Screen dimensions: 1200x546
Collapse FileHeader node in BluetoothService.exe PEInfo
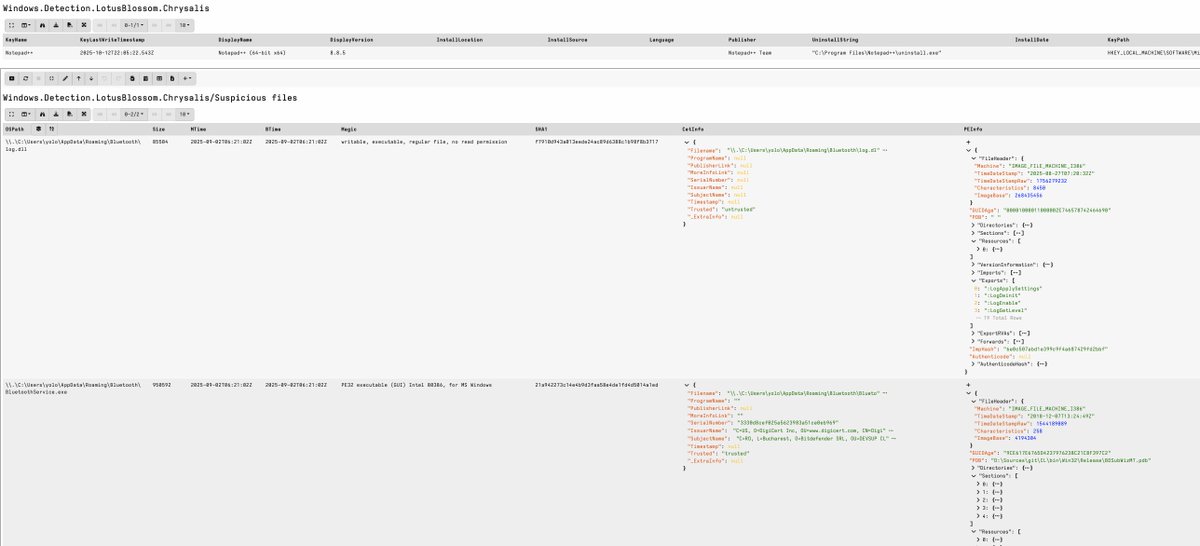(973, 402)
